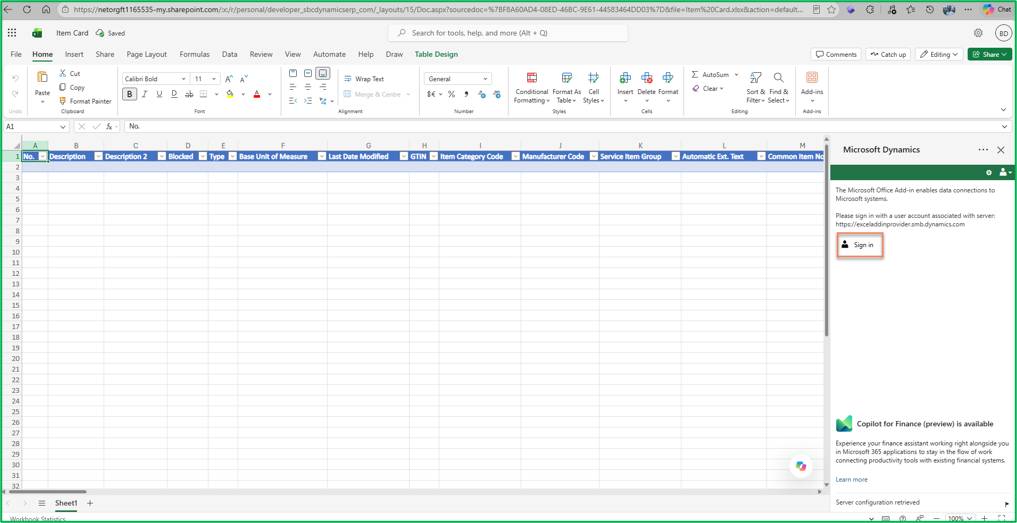Decrease indent in Alignment group
The width and height of the screenshot is (1017, 523).
(293, 101)
